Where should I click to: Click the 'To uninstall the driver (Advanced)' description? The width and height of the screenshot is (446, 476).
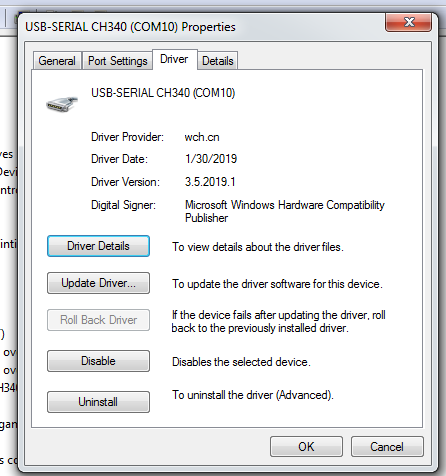(253, 395)
